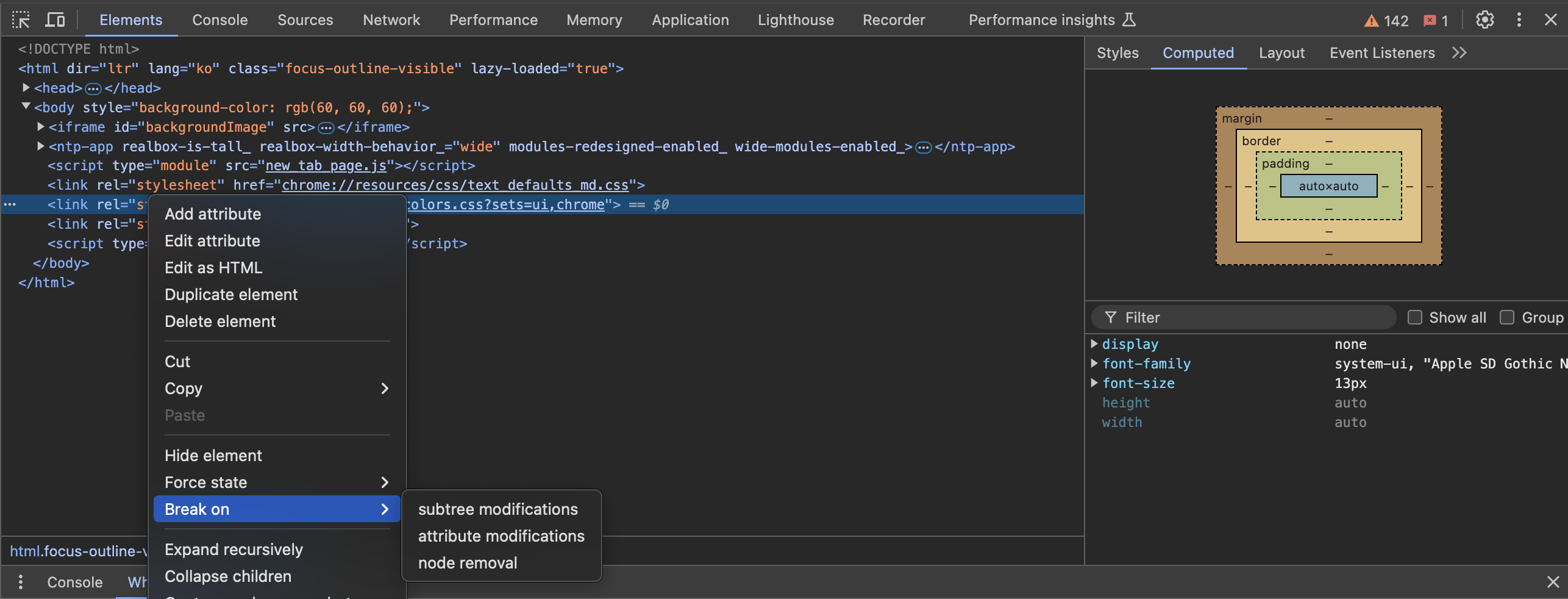Switch to the Layout sidebar tab
The image size is (1568, 599).
tap(1281, 53)
